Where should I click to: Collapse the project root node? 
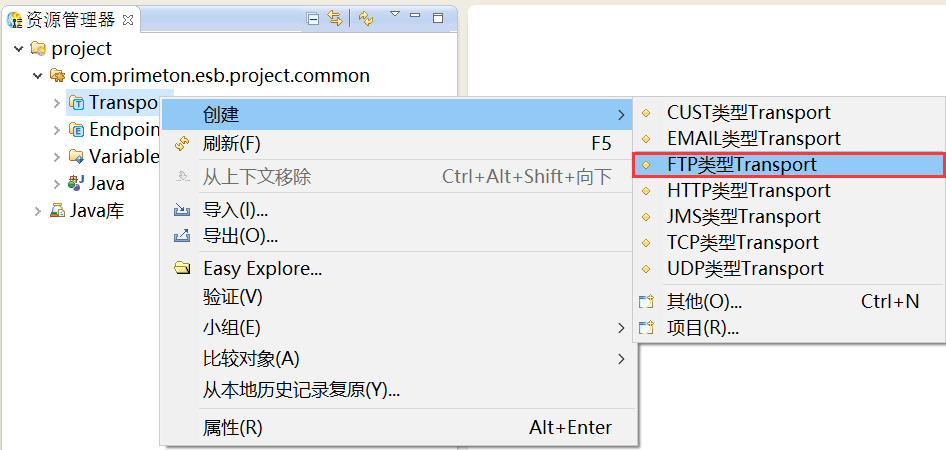pos(19,49)
